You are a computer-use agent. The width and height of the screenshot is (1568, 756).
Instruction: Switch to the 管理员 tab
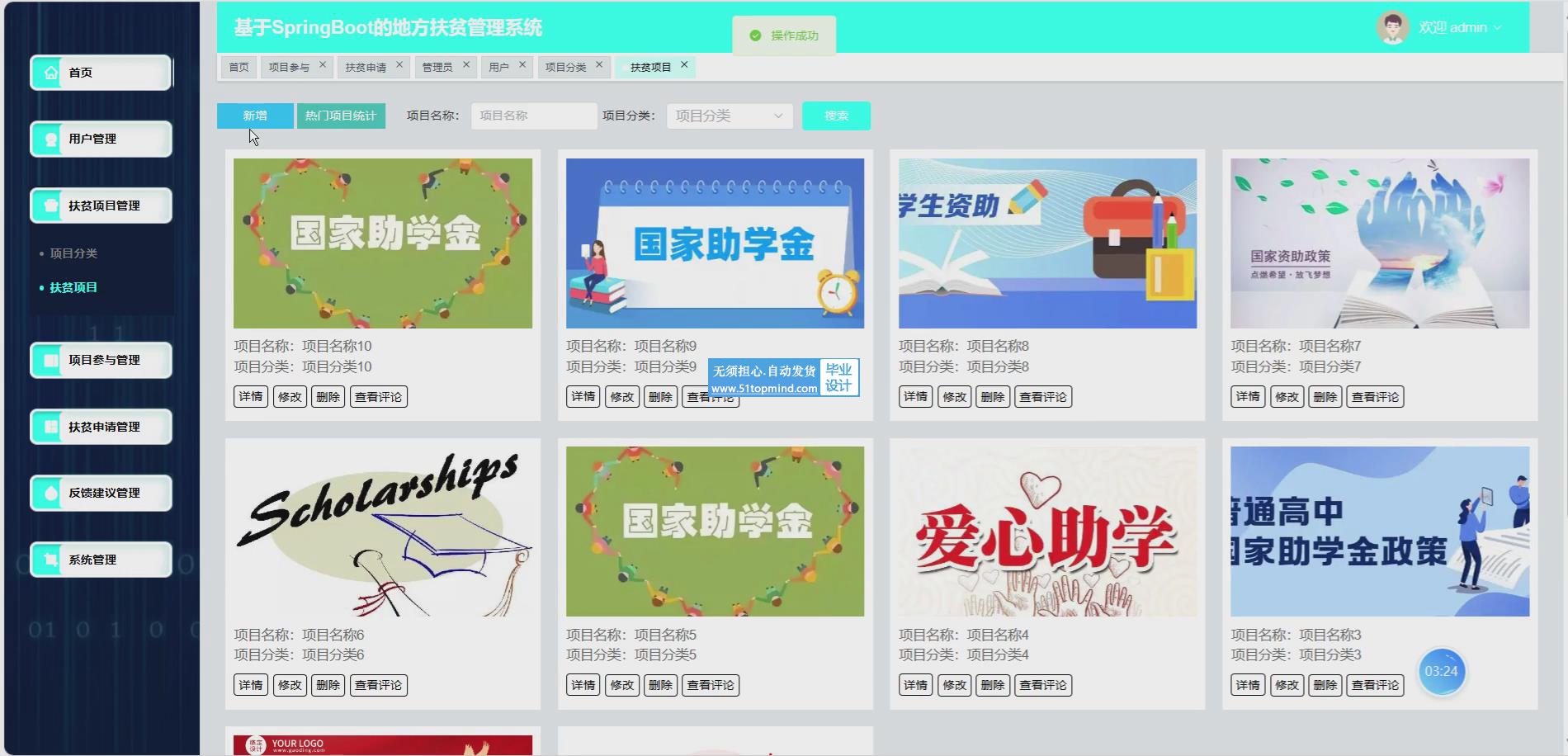[x=437, y=67]
